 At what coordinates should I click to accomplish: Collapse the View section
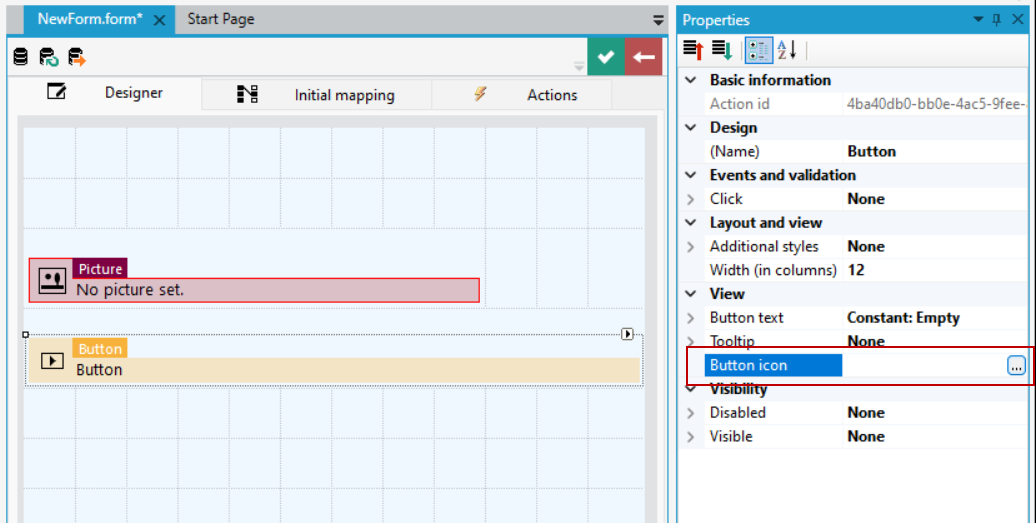click(691, 294)
